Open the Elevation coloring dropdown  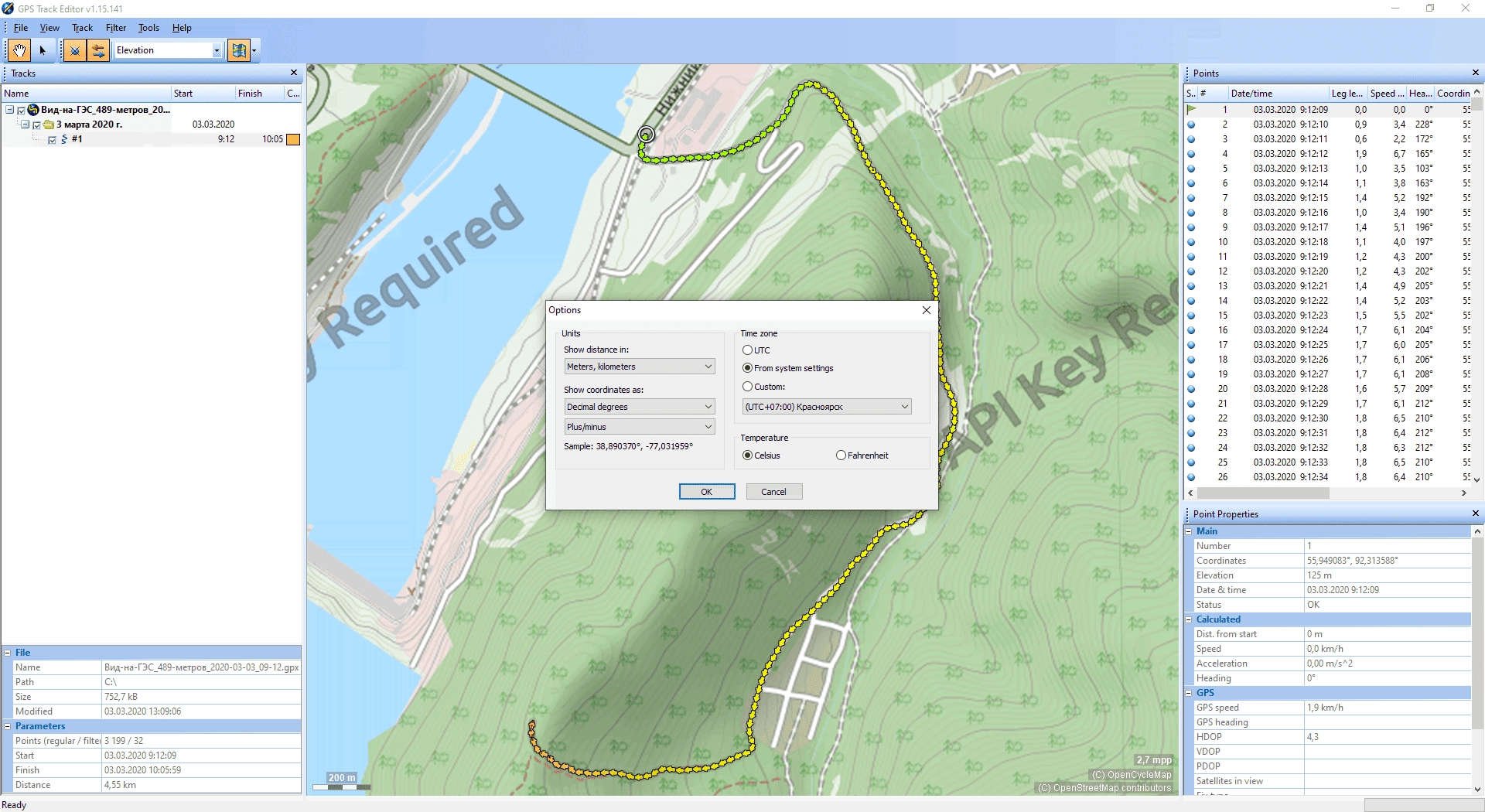[x=217, y=50]
